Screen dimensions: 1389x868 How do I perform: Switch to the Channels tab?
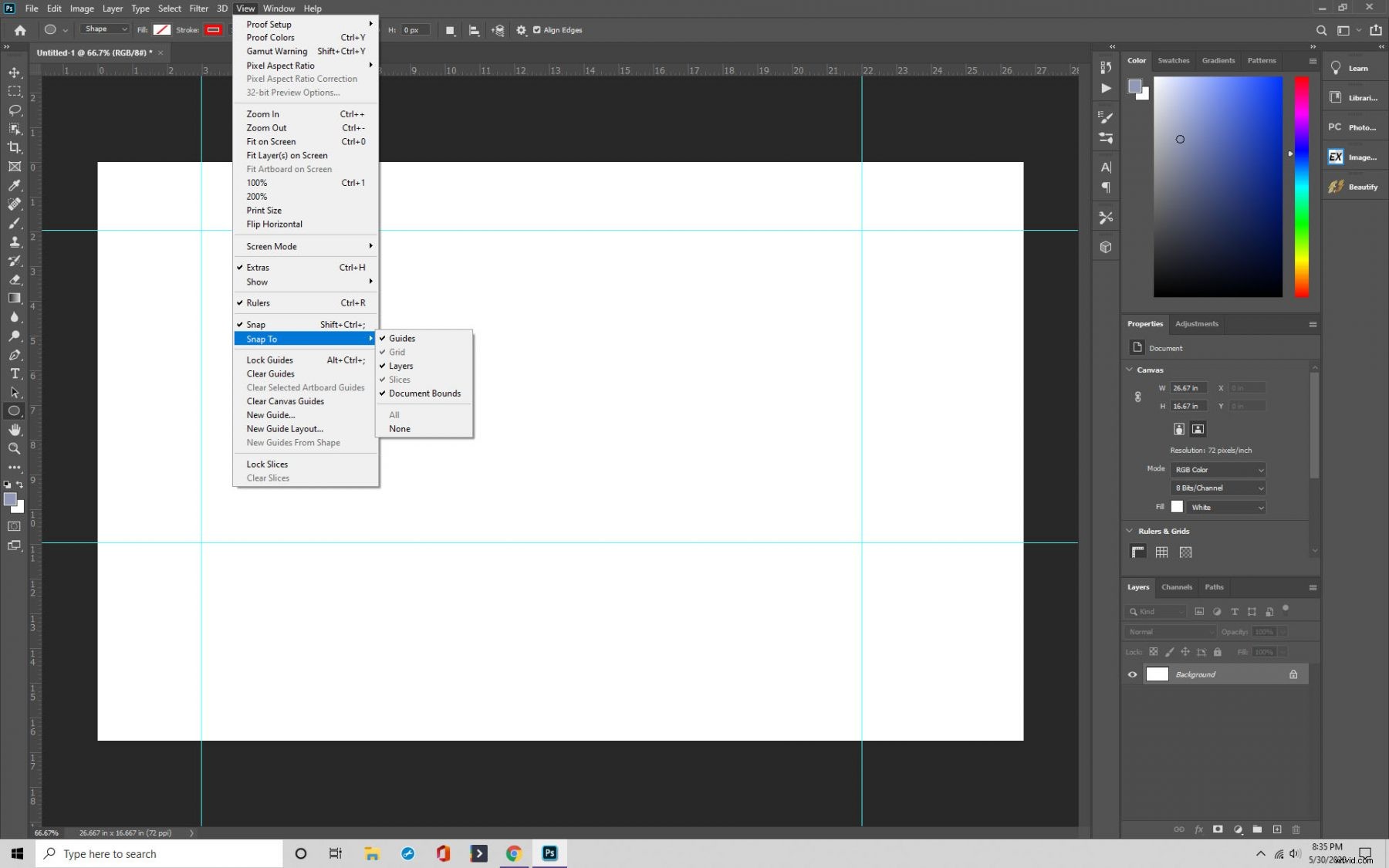(x=1176, y=586)
